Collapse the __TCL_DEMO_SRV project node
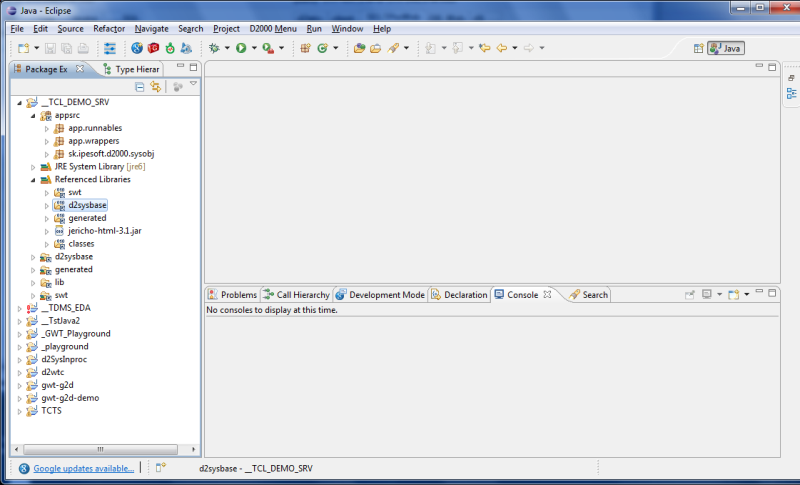 click(x=19, y=103)
